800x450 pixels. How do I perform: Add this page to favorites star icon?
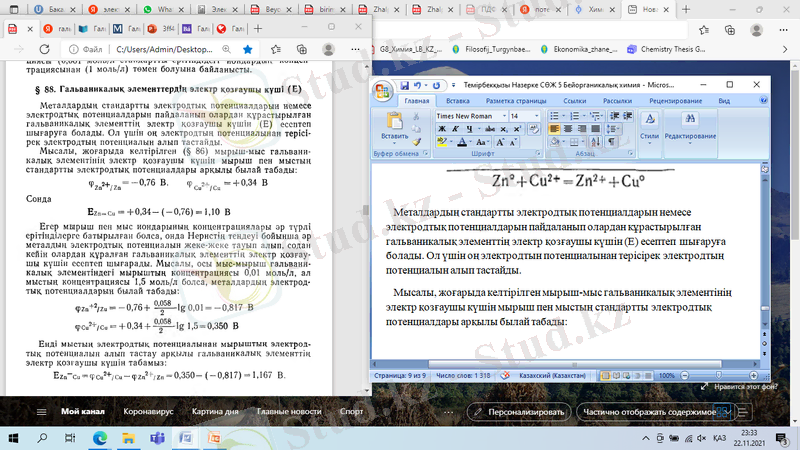(247, 47)
